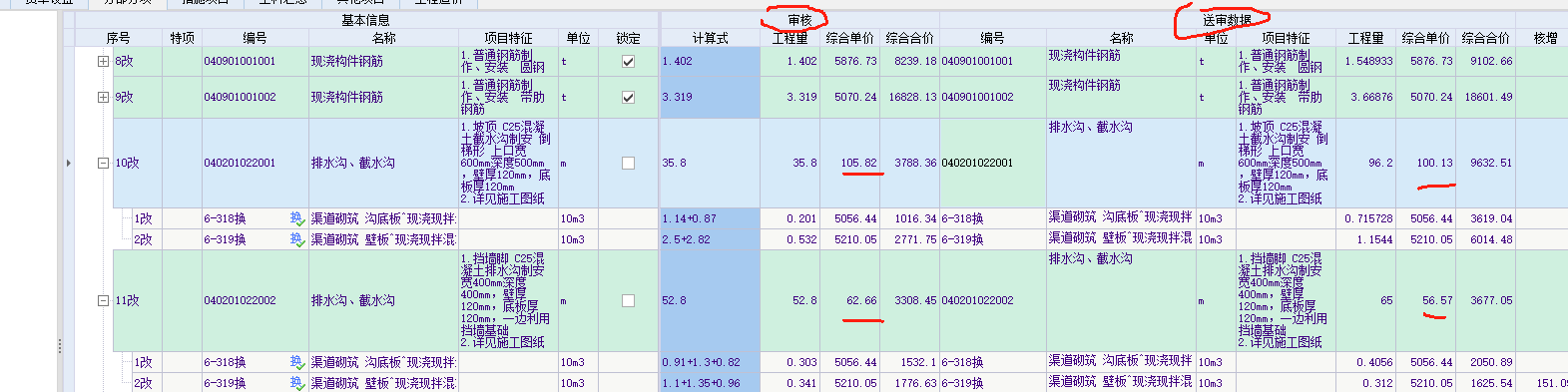This screenshot has width=1568, height=392.
Task: Click the 锁定 column header
Action: 628,38
